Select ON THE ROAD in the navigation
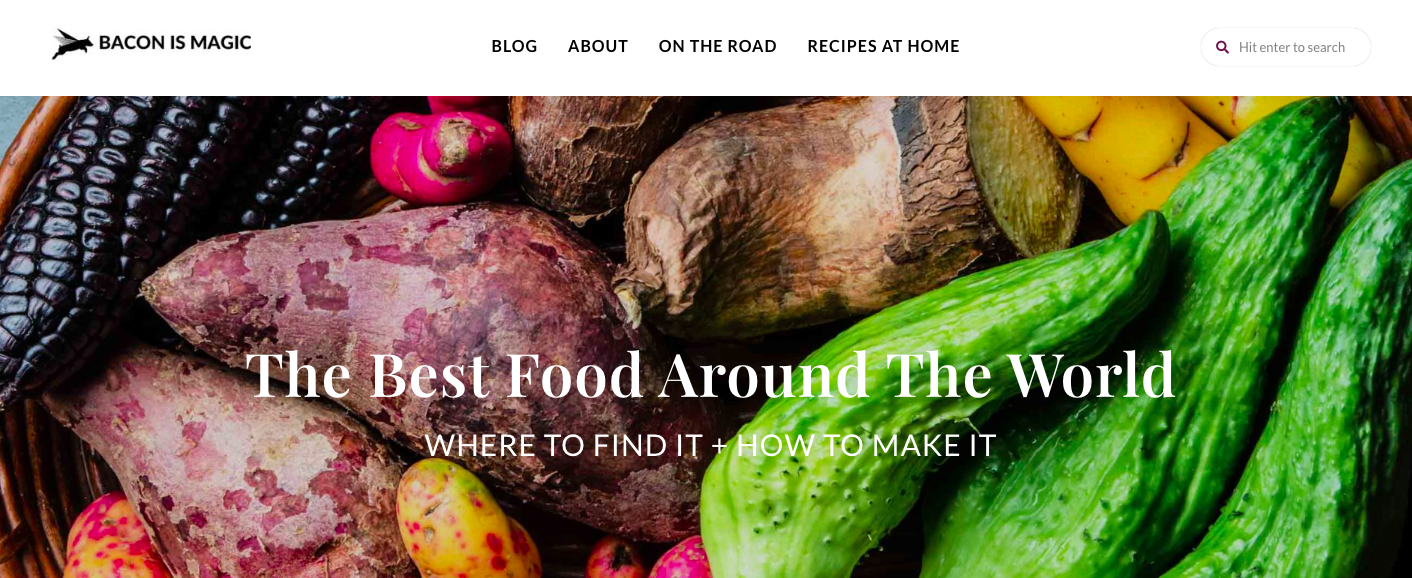 click(x=718, y=46)
